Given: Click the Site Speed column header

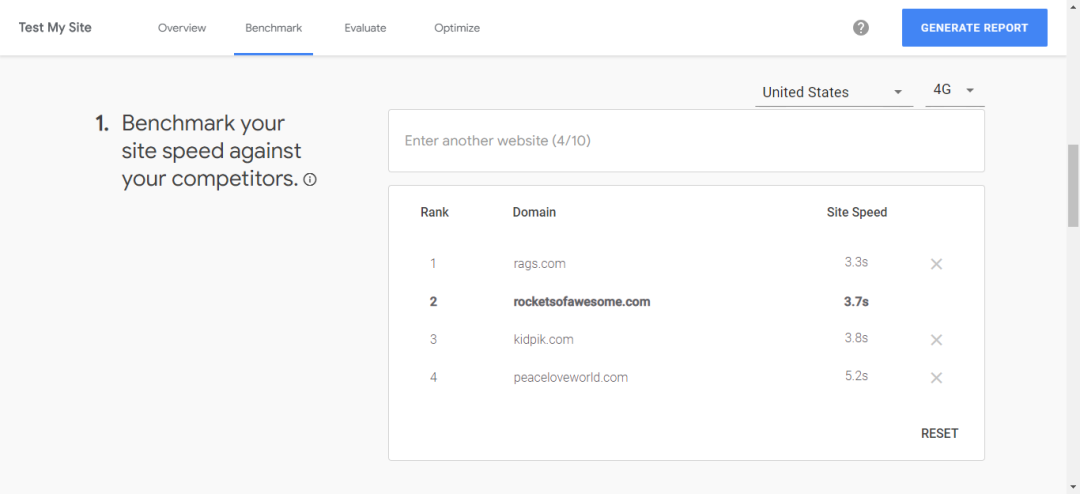Looking at the screenshot, I should 857,212.
